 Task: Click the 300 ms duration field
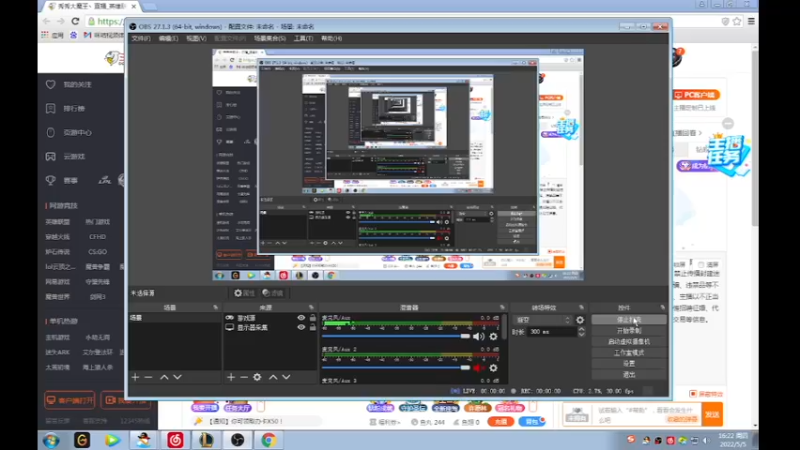[552, 332]
